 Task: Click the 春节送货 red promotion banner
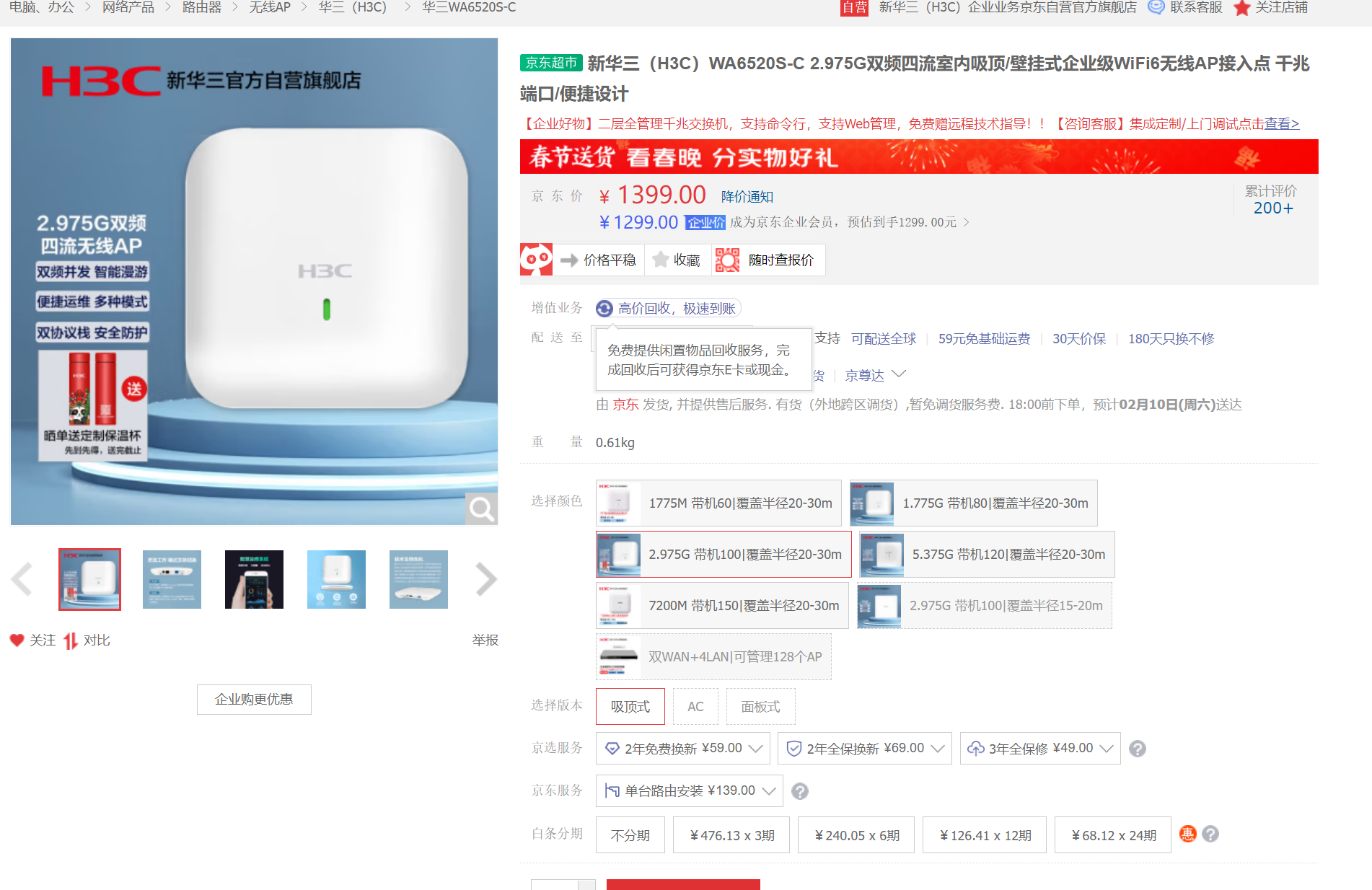pos(919,157)
